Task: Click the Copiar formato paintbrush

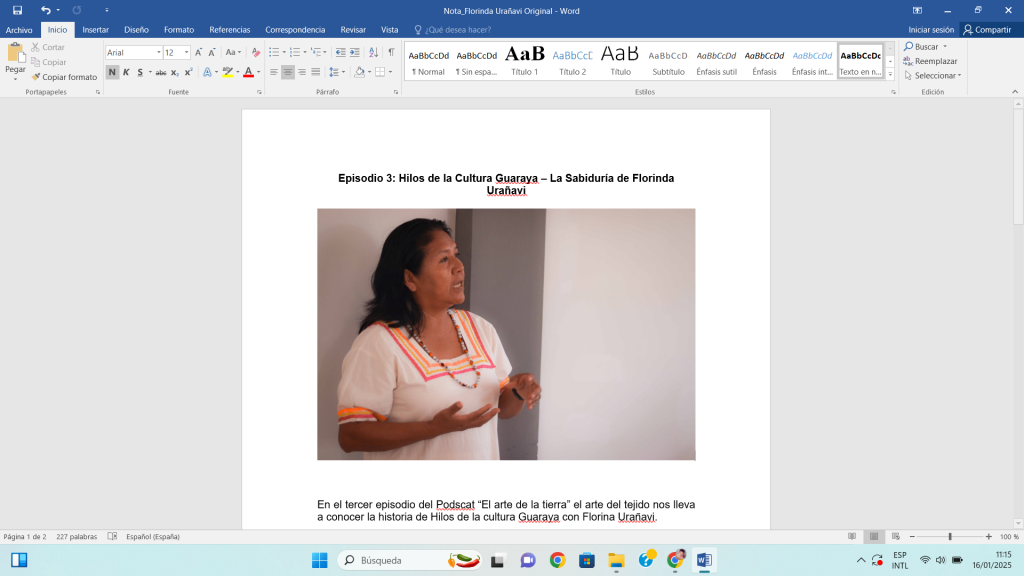Action: click(x=64, y=77)
